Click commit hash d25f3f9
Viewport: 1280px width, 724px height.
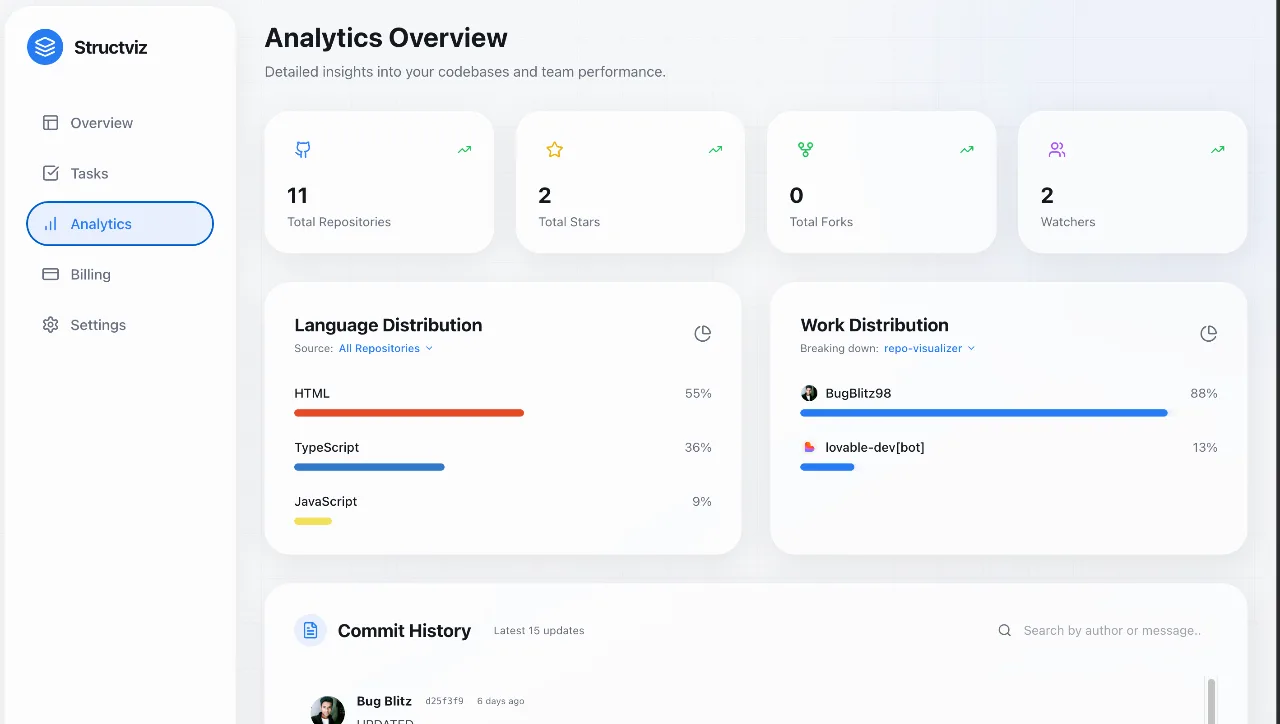(444, 701)
